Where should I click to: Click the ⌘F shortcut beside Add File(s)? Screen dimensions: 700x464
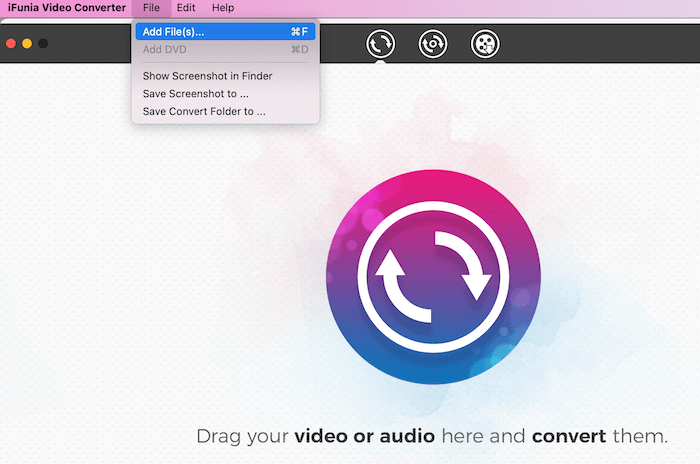pos(299,32)
